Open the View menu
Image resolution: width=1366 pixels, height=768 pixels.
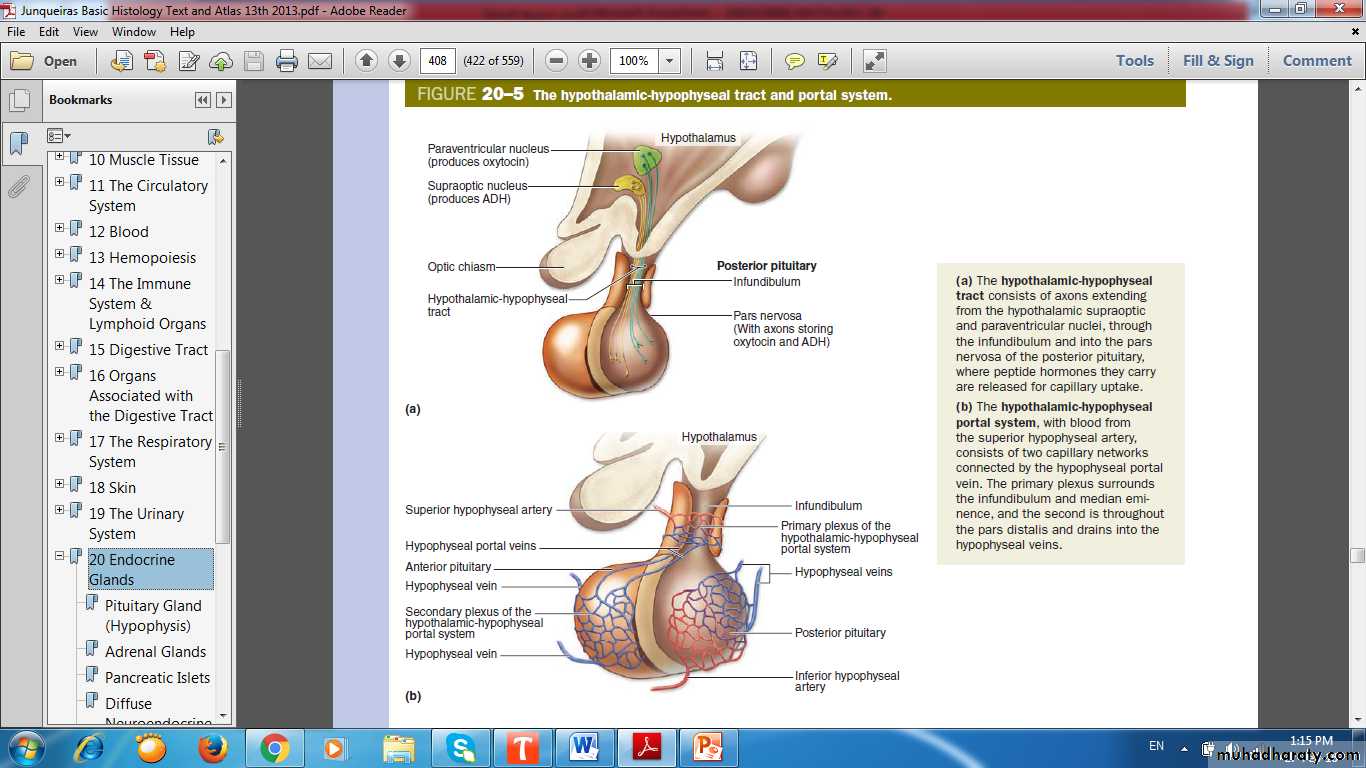point(85,32)
